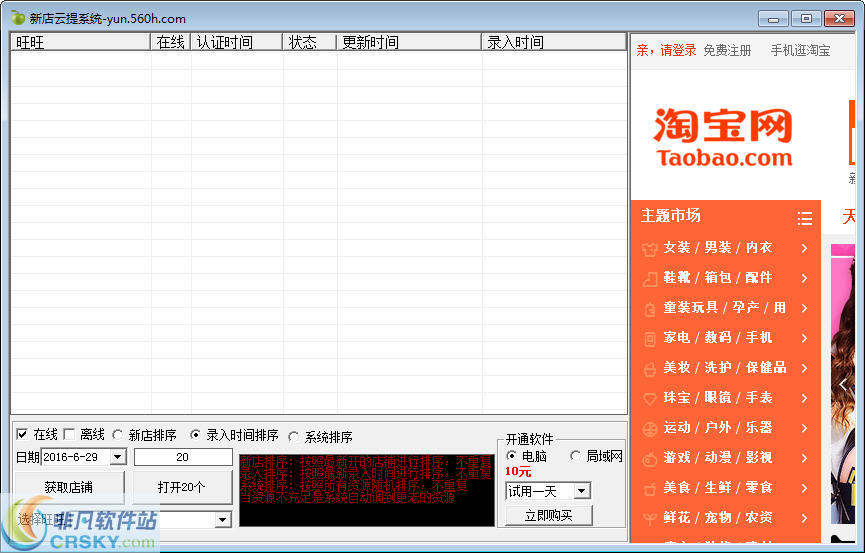Expand arrow beside 女装 / 男装 / 内衣
865x553 pixels.
[x=804, y=248]
